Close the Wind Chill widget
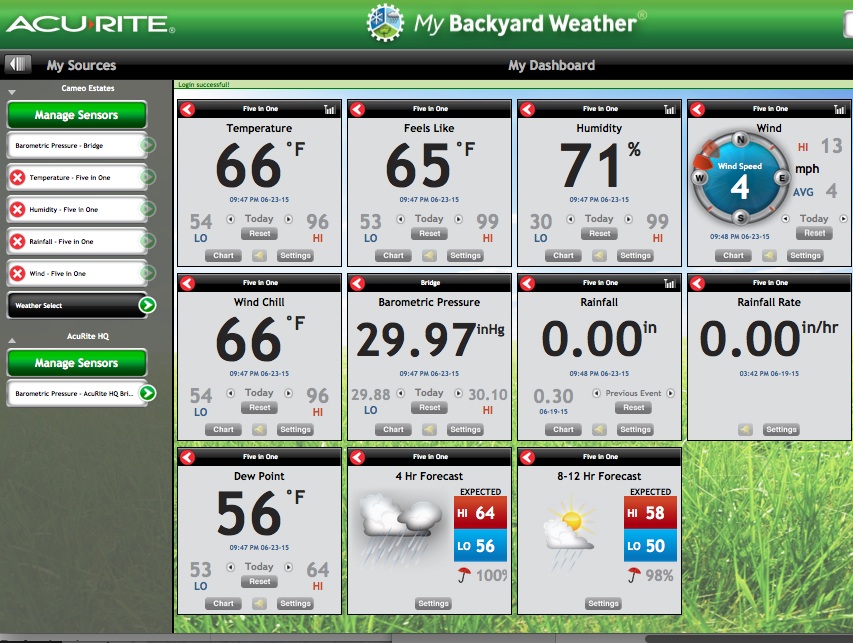The height and width of the screenshot is (643, 853). point(188,283)
